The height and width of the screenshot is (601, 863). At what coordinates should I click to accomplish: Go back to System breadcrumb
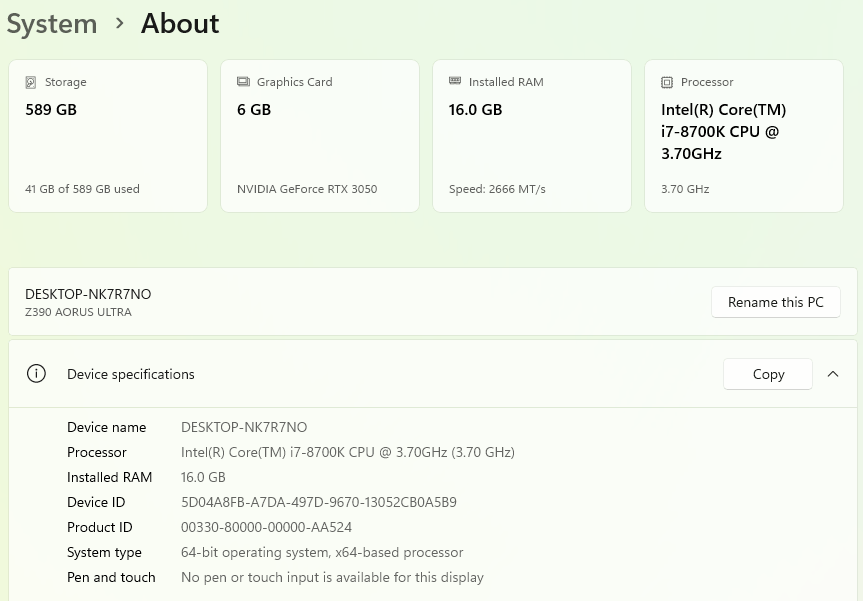[x=52, y=24]
